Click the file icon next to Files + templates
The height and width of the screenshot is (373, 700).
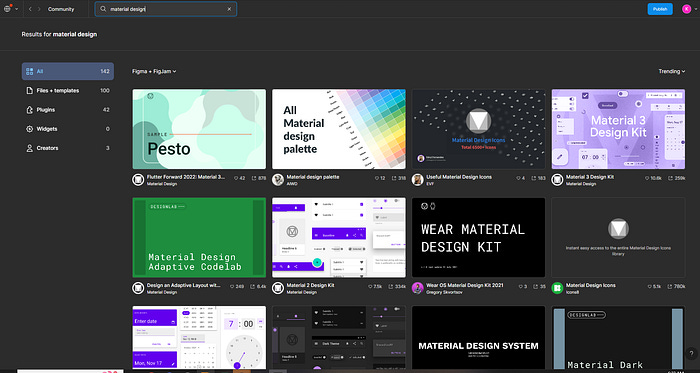coord(29,91)
